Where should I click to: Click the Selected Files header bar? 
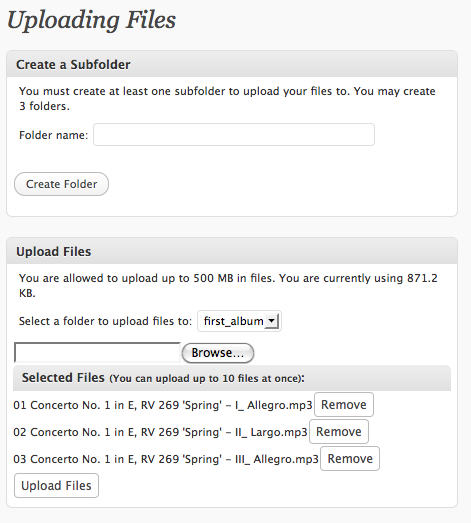pos(232,378)
